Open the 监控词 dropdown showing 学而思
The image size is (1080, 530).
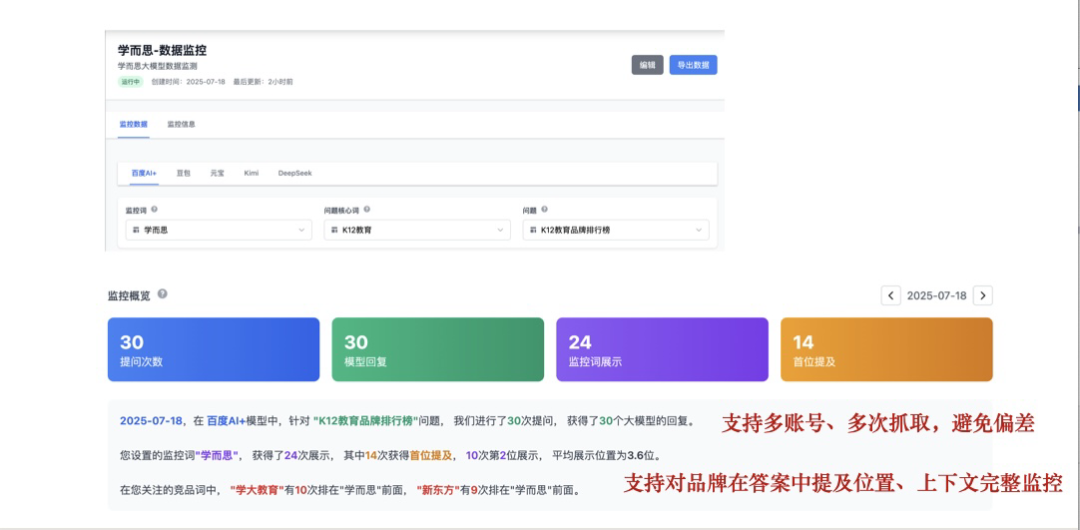point(218,230)
